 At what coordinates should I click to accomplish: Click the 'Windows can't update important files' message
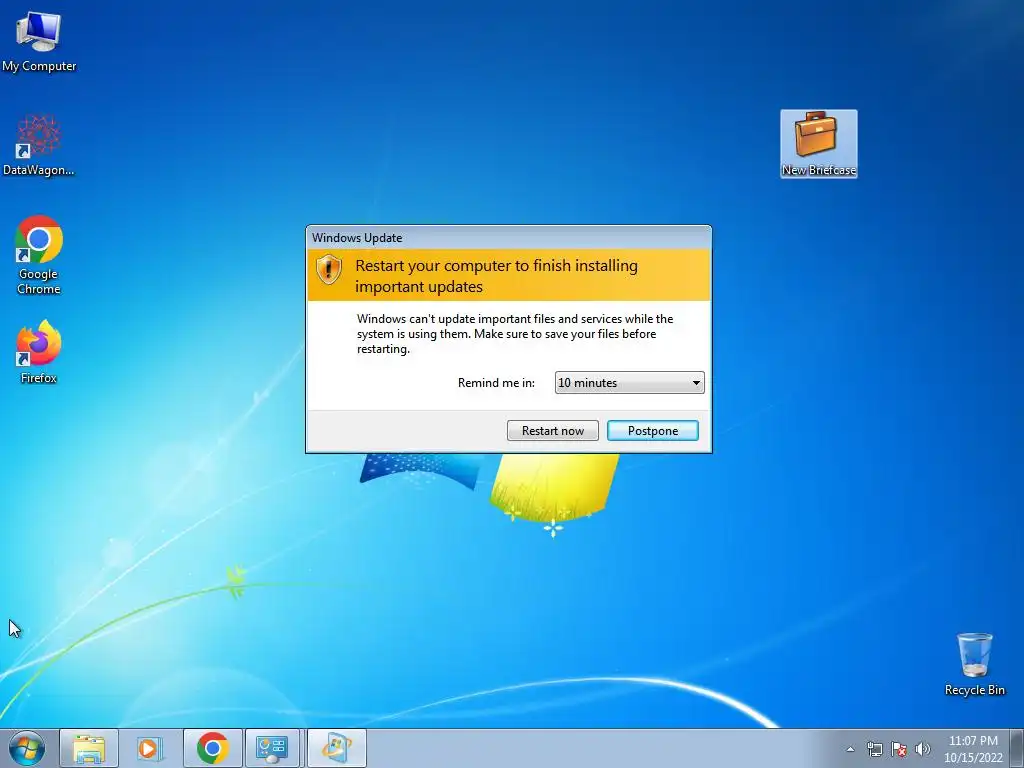click(515, 334)
